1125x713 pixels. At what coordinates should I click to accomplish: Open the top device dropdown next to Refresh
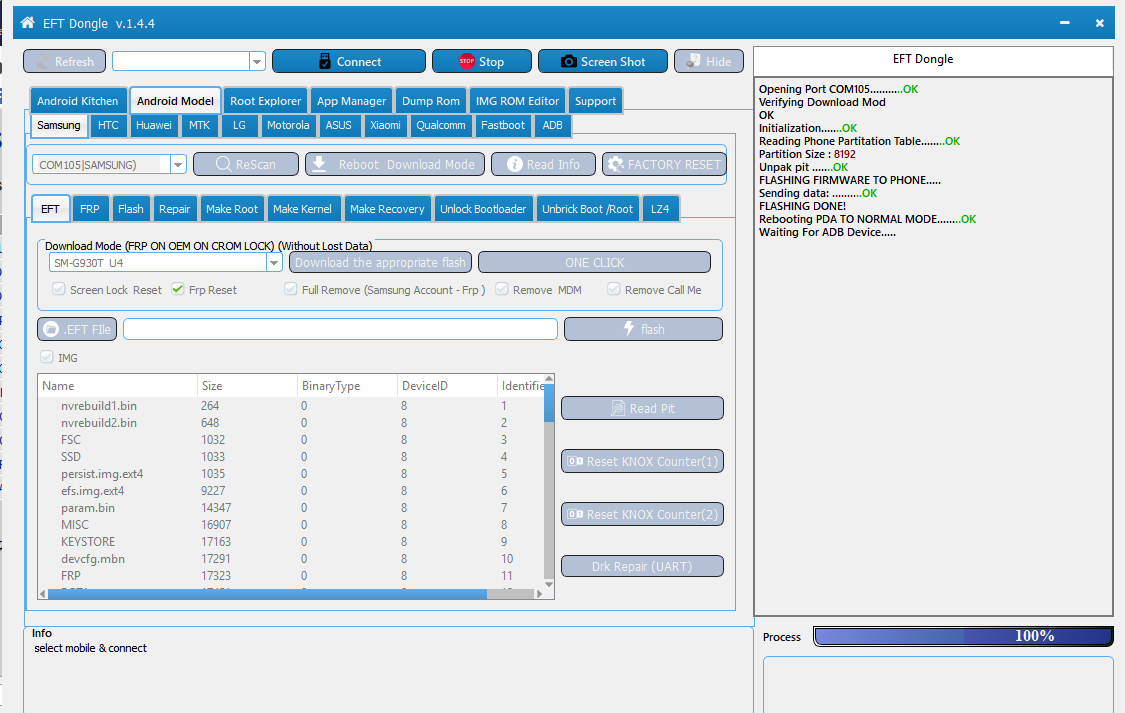point(257,62)
